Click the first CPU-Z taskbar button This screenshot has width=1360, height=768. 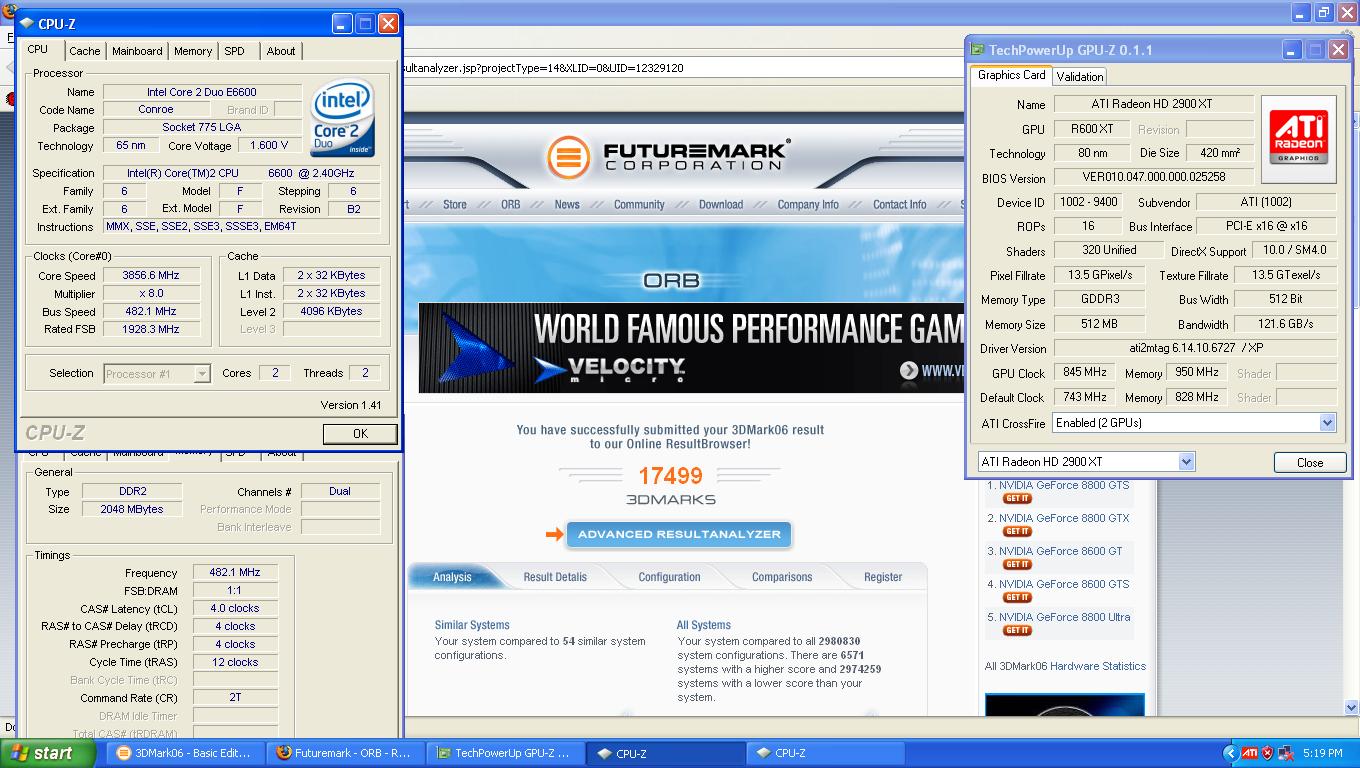[666, 753]
